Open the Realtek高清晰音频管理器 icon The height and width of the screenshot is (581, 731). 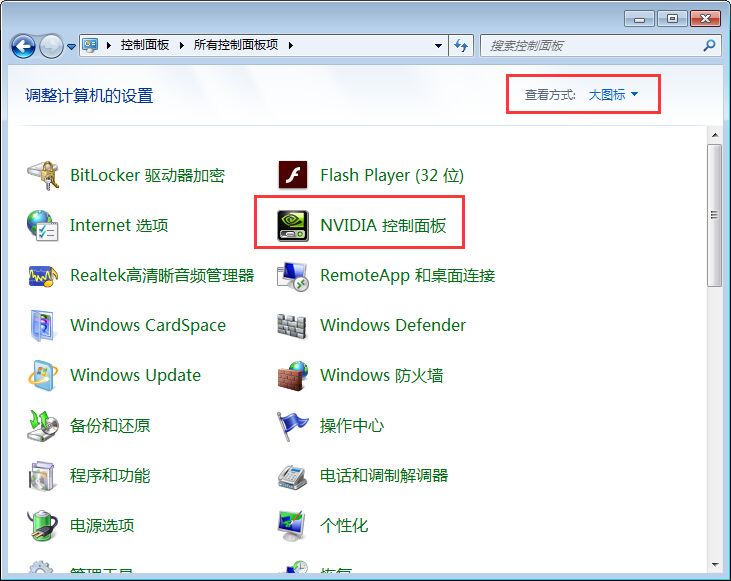43,276
